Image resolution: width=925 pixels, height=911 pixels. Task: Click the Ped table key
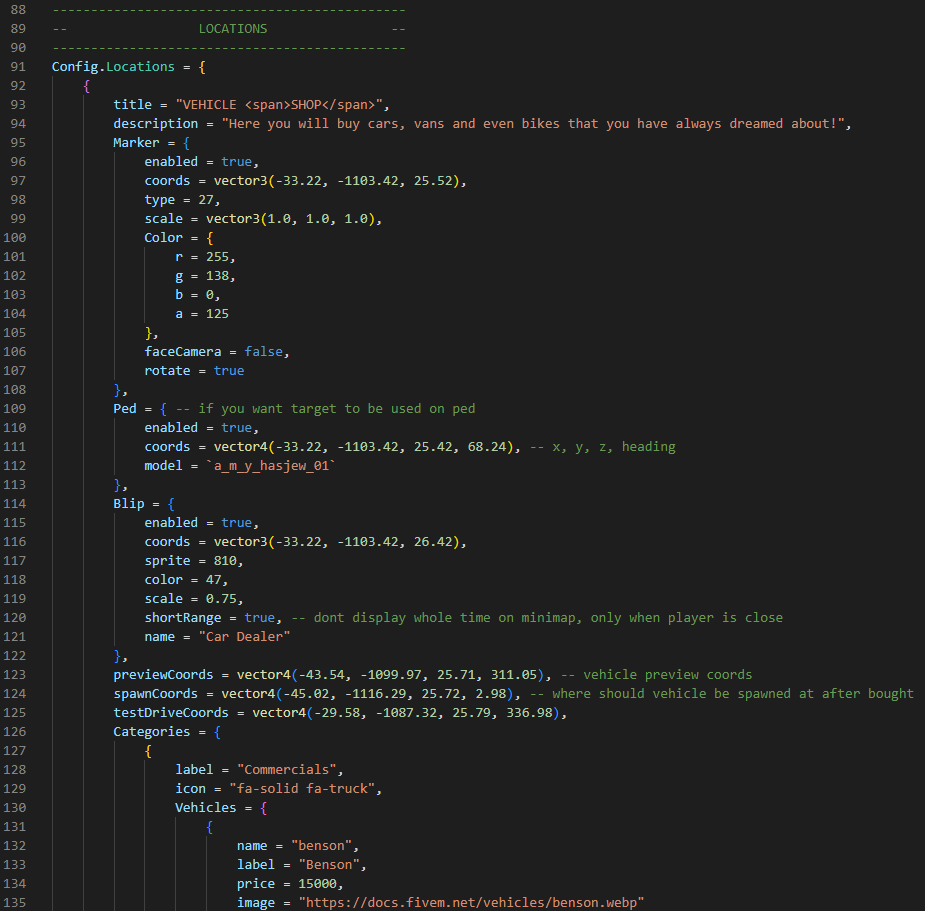(x=124, y=409)
